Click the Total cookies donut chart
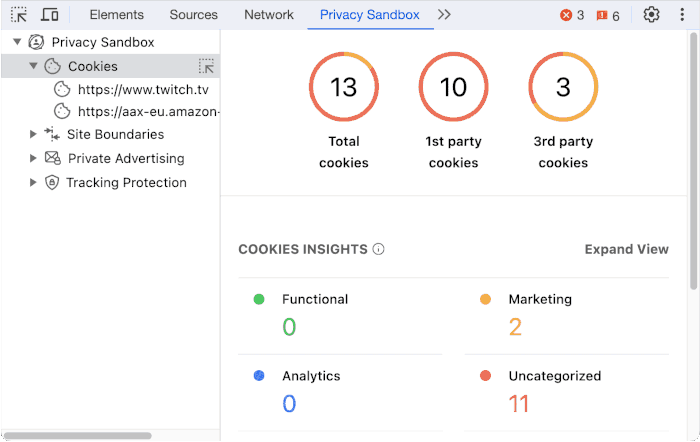The image size is (700, 442). [x=343, y=87]
